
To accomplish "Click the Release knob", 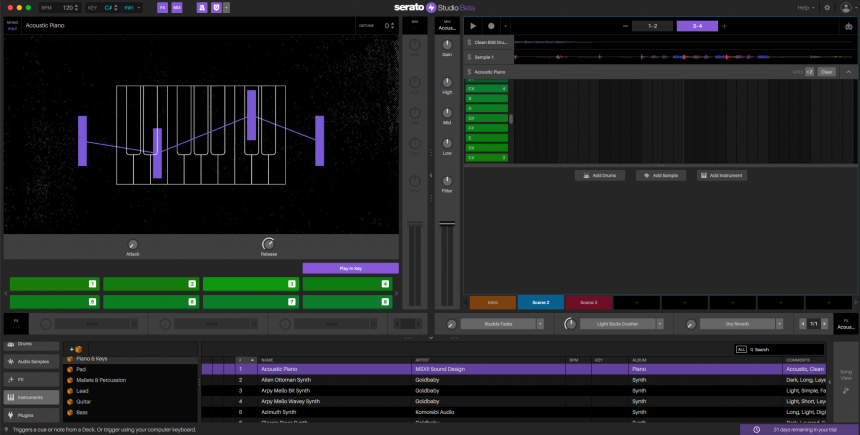I will (x=268, y=244).
